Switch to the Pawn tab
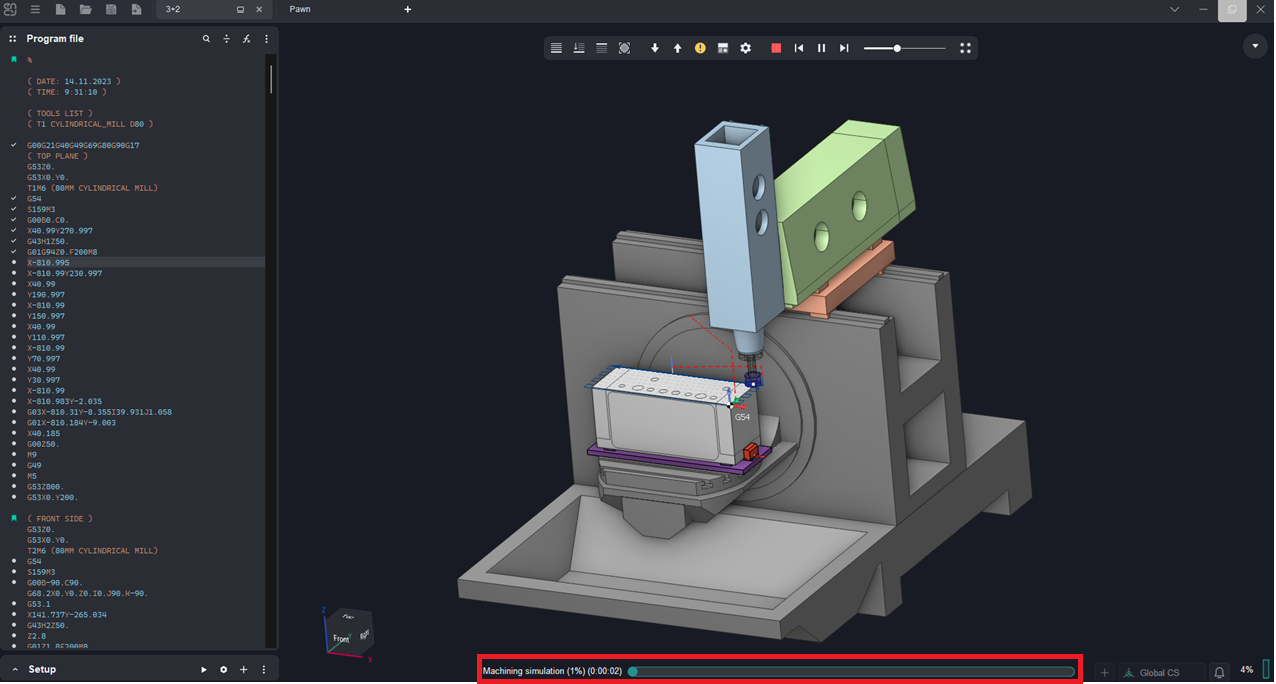1276x684 pixels. click(x=300, y=9)
